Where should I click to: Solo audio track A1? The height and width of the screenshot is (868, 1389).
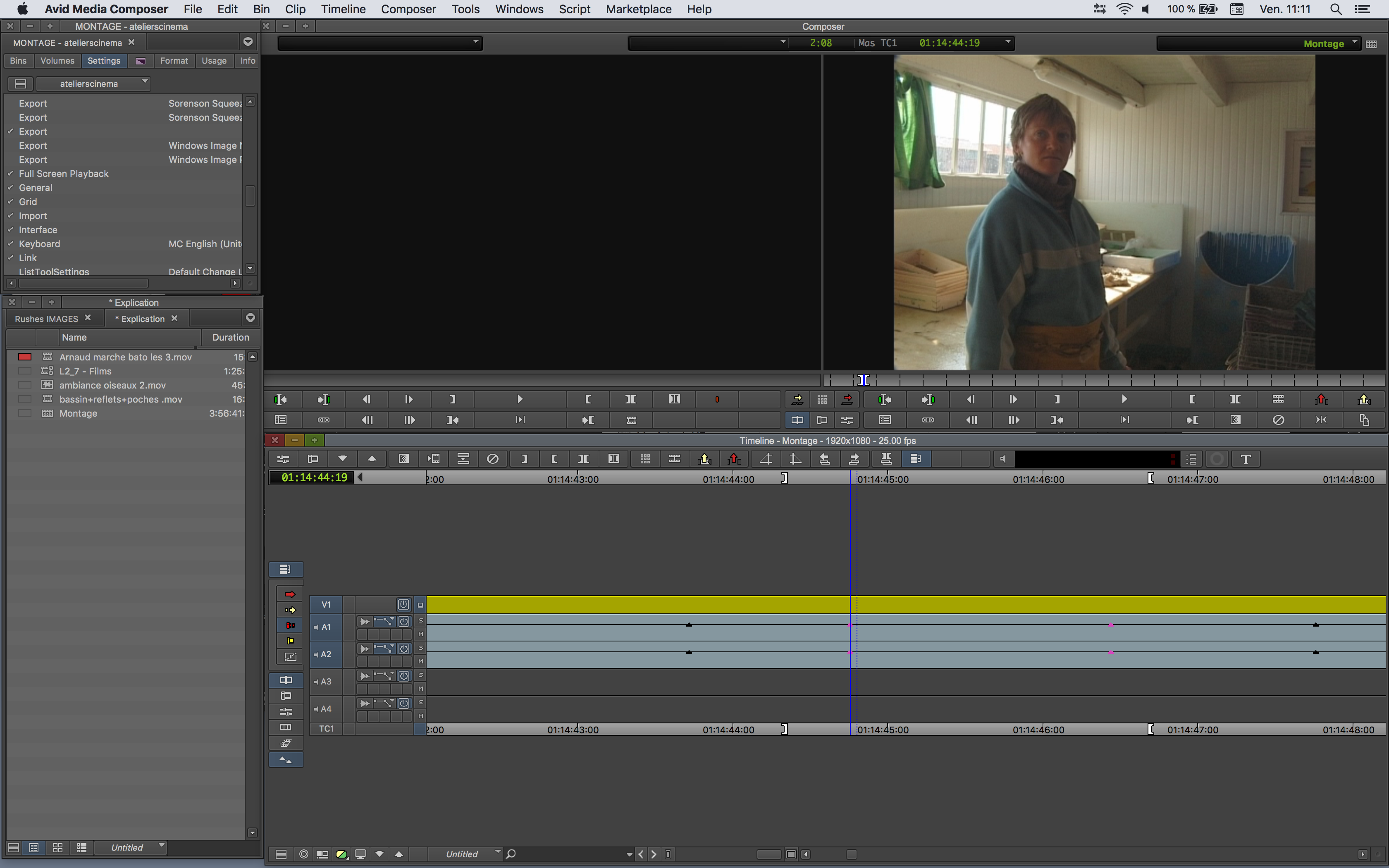point(421,620)
